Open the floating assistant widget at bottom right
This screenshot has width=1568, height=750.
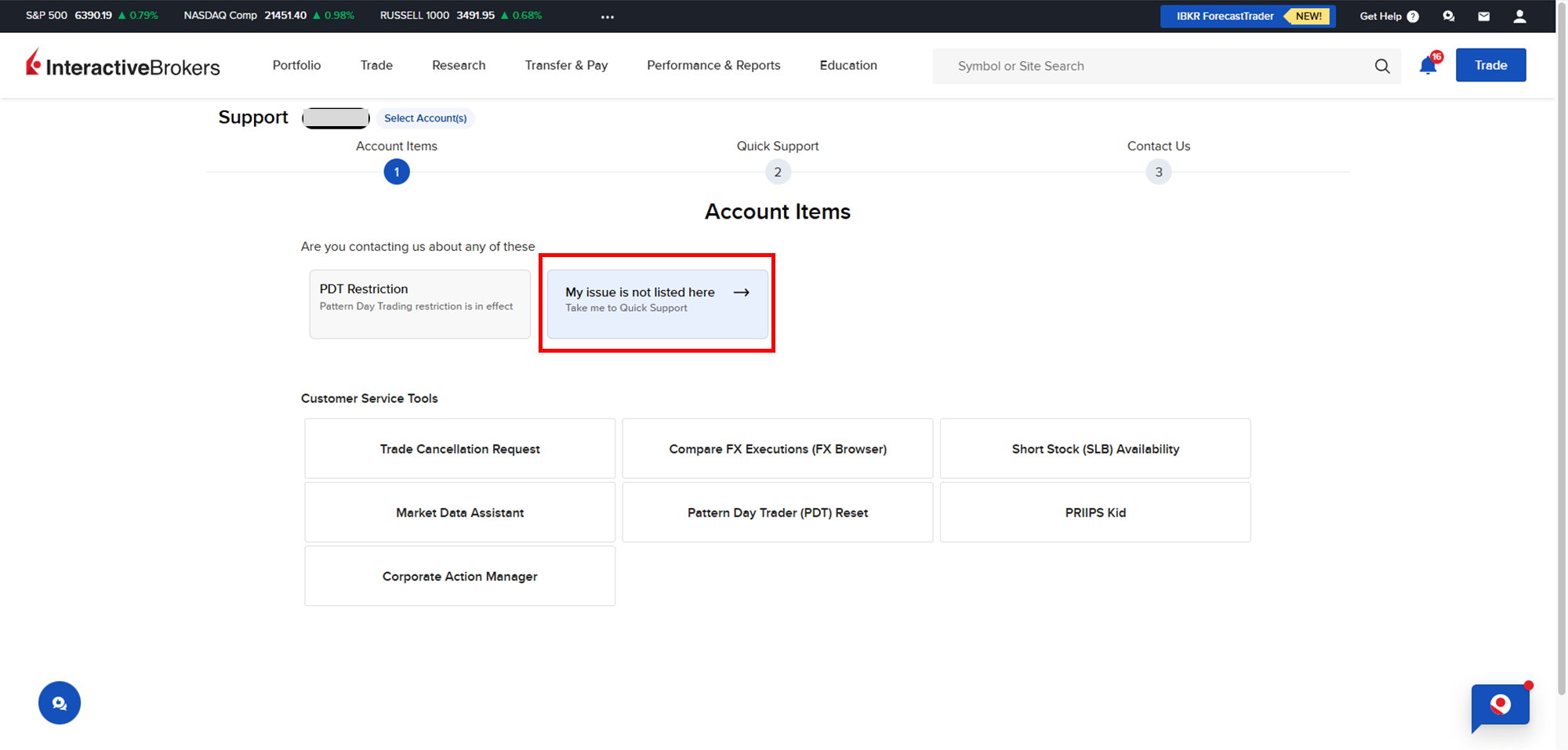1500,705
